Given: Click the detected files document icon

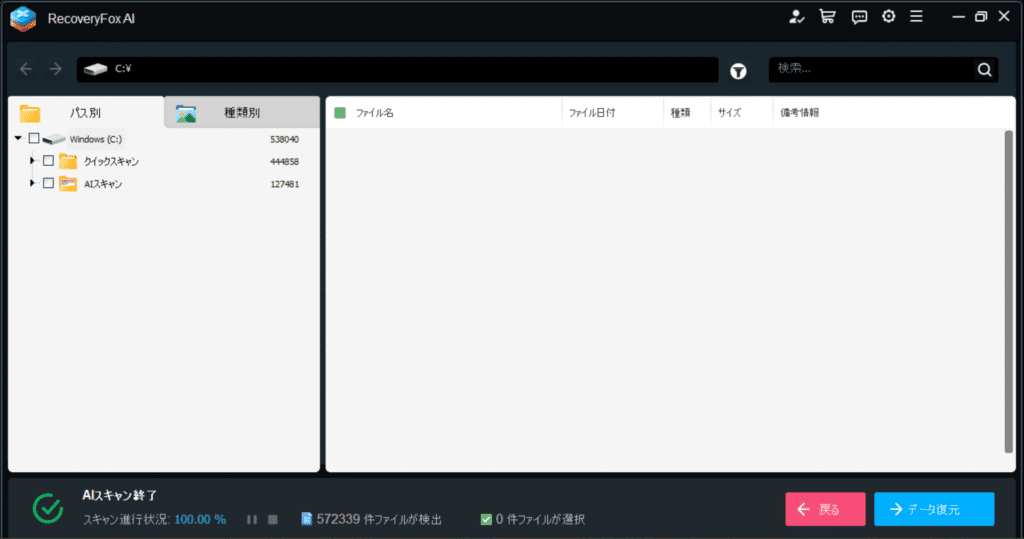Looking at the screenshot, I should (306, 519).
